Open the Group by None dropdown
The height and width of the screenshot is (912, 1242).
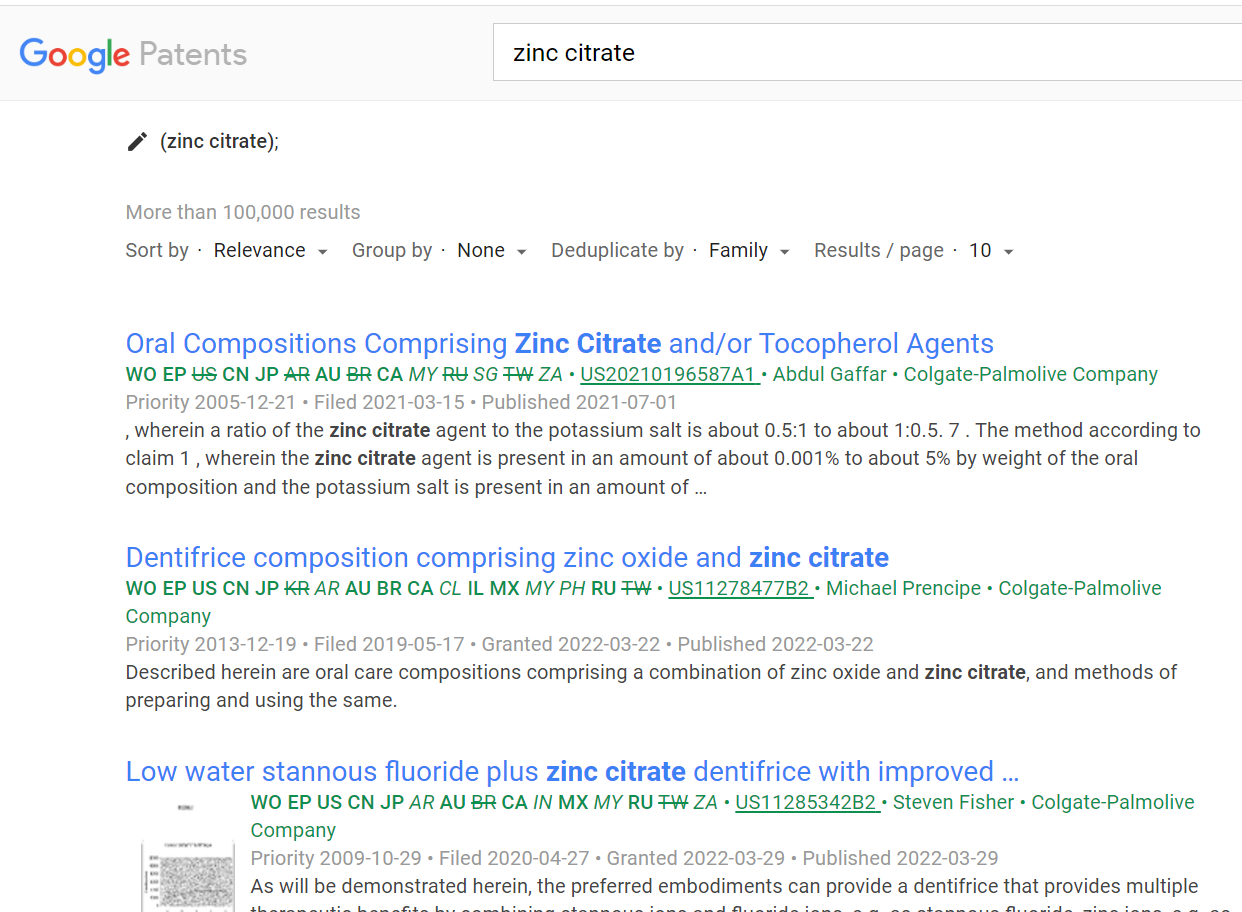click(x=492, y=251)
